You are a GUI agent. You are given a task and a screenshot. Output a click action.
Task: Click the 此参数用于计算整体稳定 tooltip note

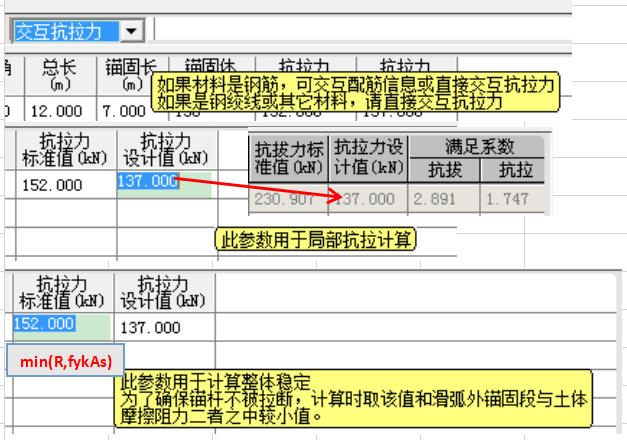pyautogui.click(x=353, y=400)
